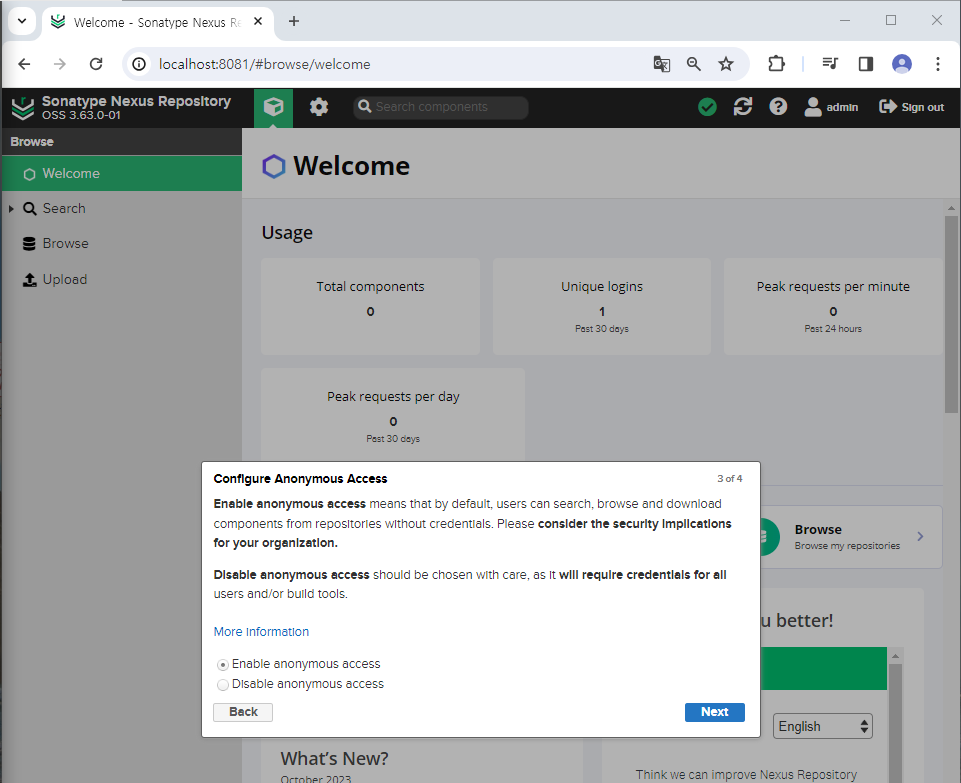Open the tab search dropdown arrow
The width and height of the screenshot is (961, 783).
click(x=22, y=21)
